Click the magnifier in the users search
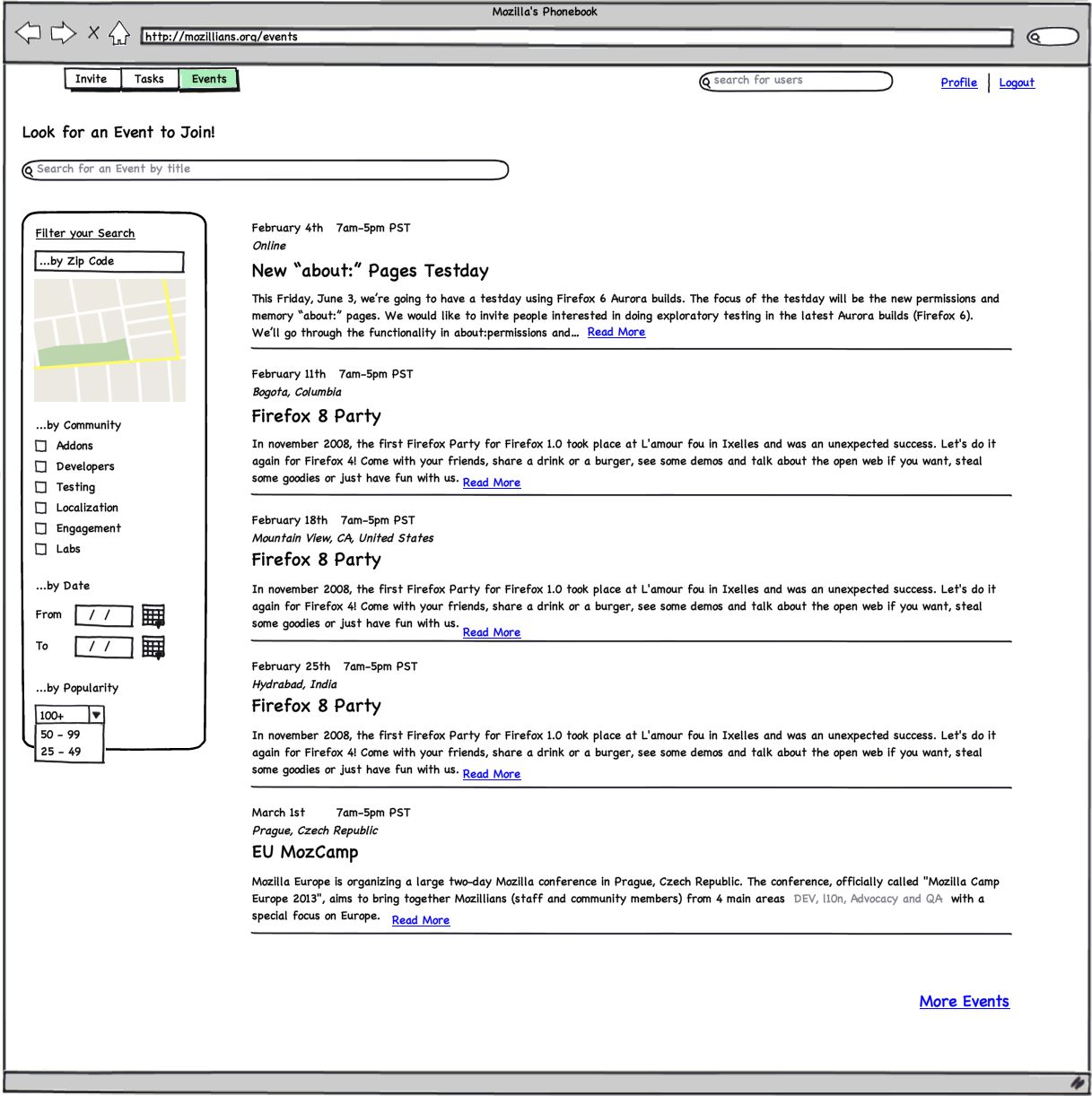 [x=706, y=82]
